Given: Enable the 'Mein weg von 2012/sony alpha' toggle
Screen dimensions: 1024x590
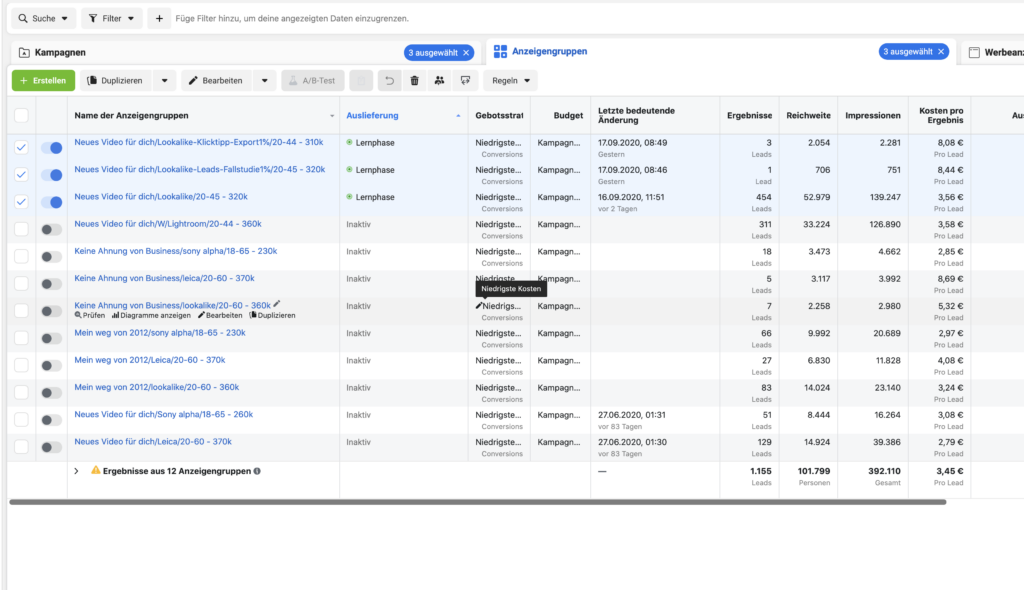Looking at the screenshot, I should 51,338.
